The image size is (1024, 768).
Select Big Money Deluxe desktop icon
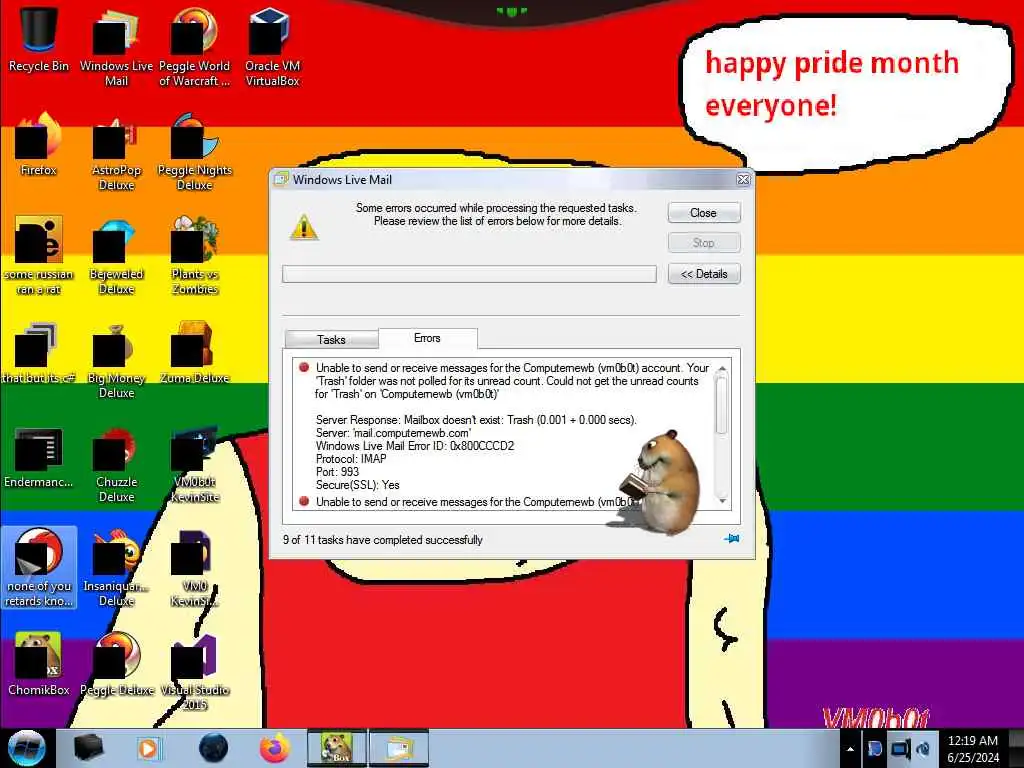[x=116, y=360]
